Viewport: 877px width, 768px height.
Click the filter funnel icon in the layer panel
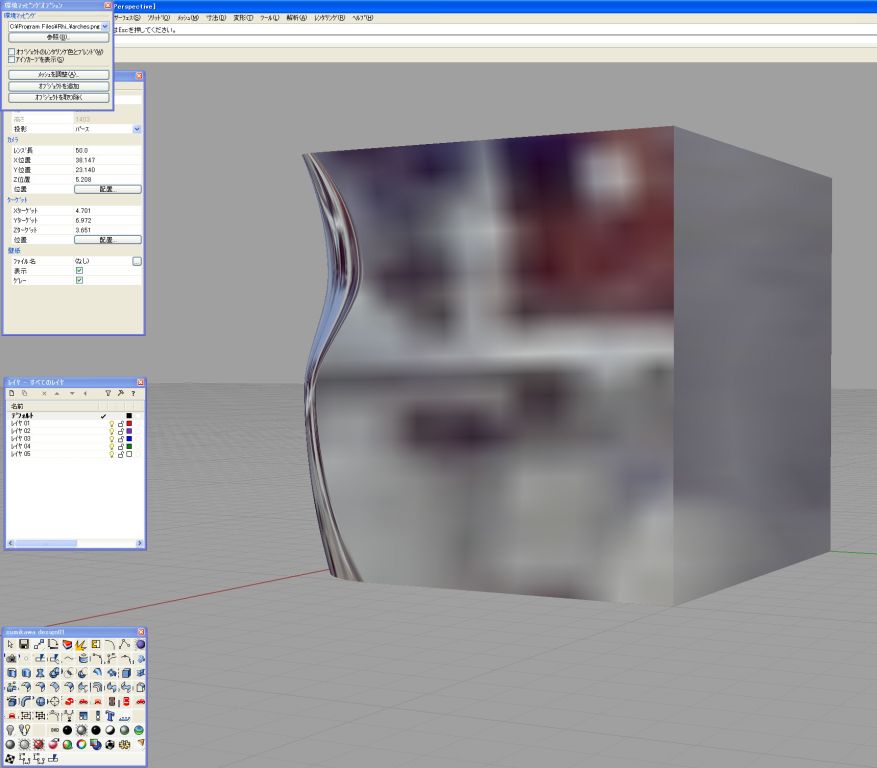[108, 394]
